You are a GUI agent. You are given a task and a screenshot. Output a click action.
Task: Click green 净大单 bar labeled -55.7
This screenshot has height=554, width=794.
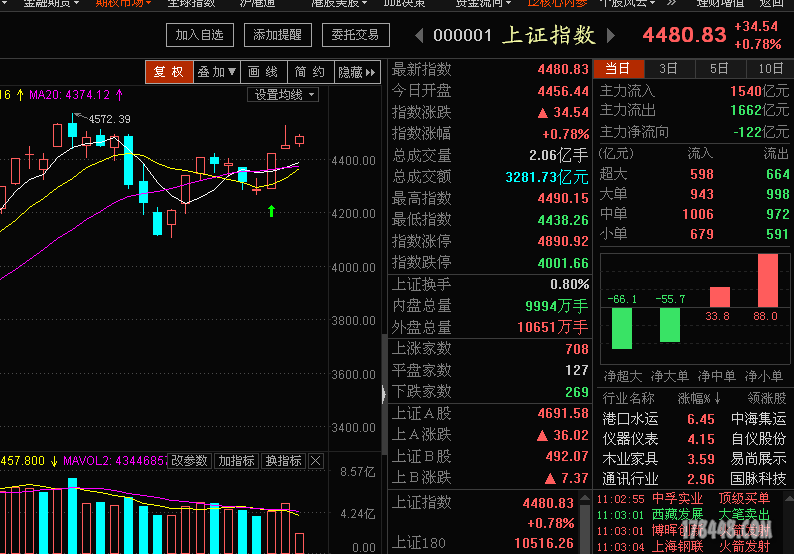(x=670, y=324)
